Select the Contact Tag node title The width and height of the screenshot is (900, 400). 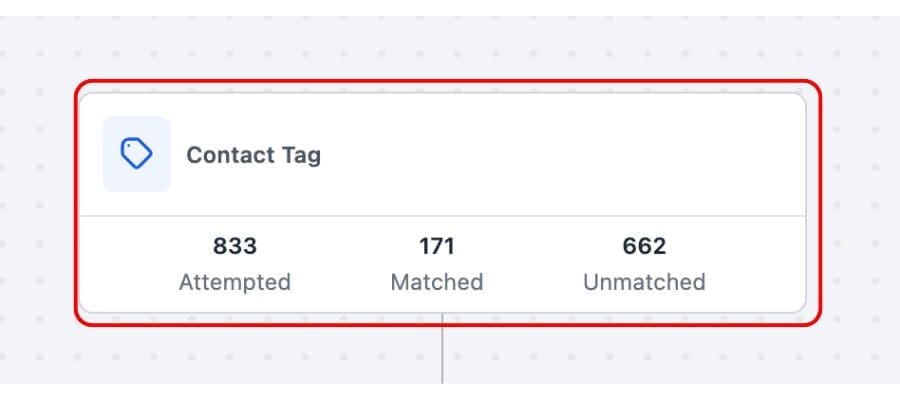click(x=253, y=155)
